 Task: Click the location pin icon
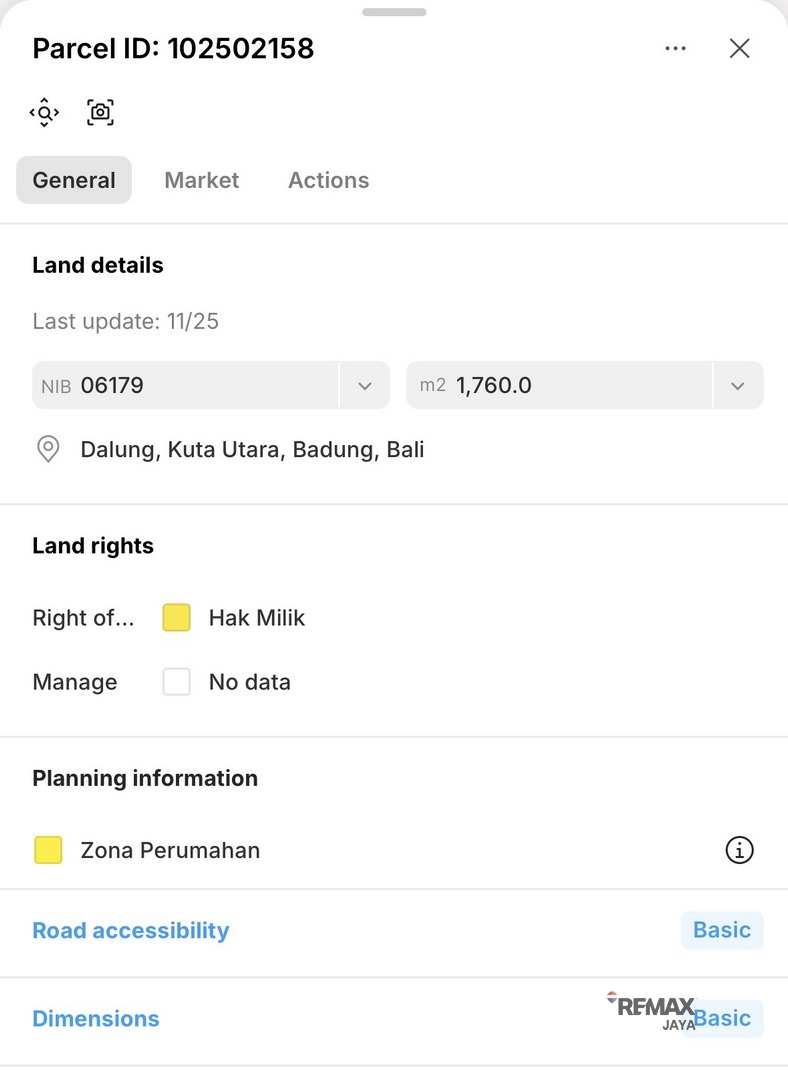48,449
